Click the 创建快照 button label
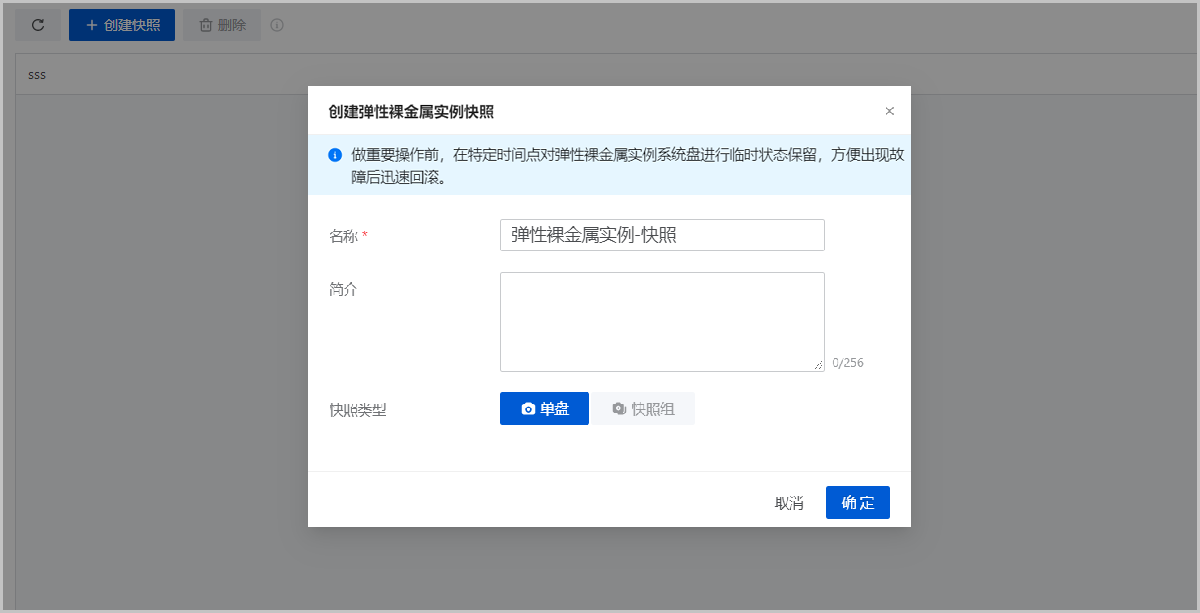The width and height of the screenshot is (1200, 613). [x=132, y=25]
